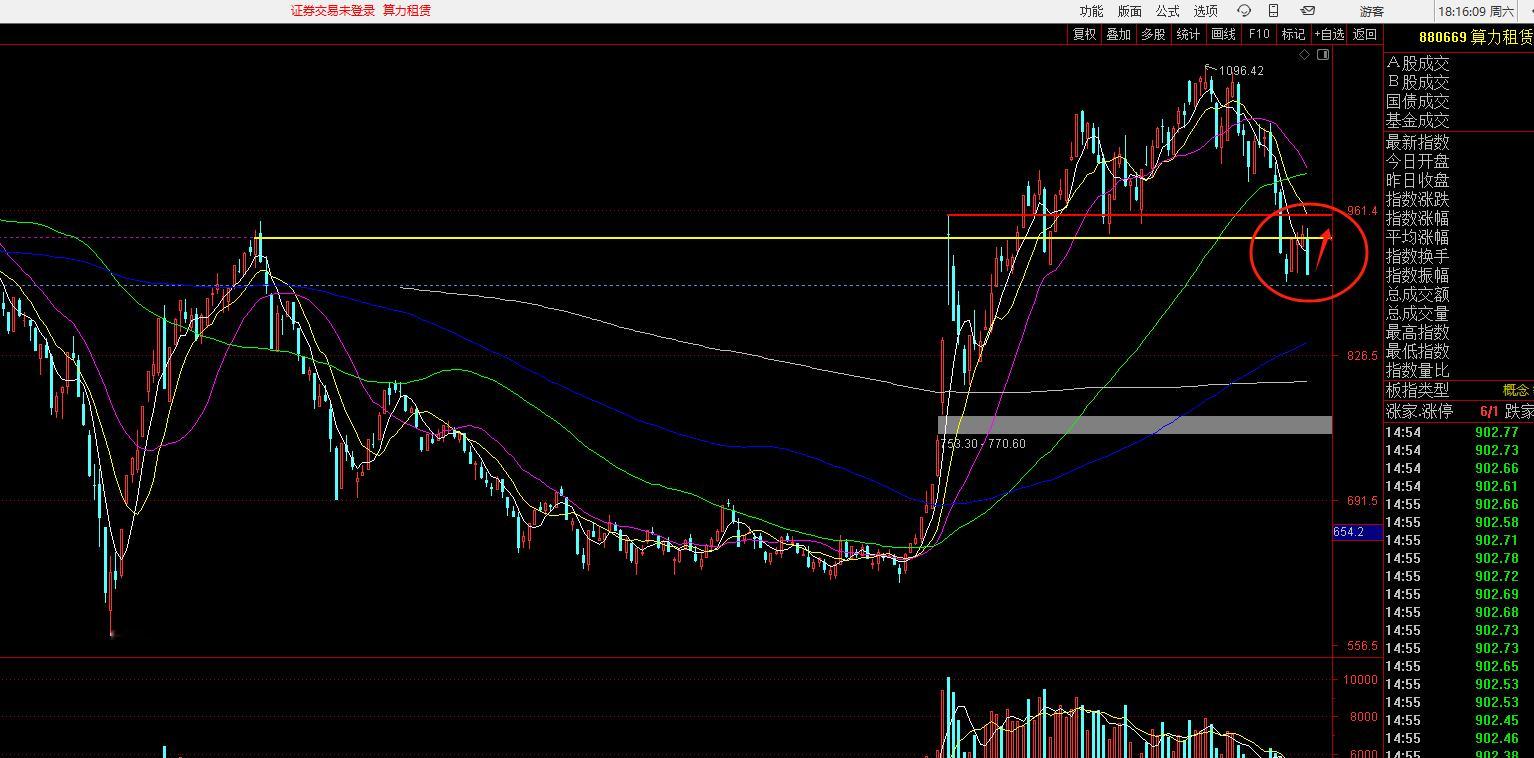
Task: Click the 复权 toolbar button
Action: (1085, 34)
